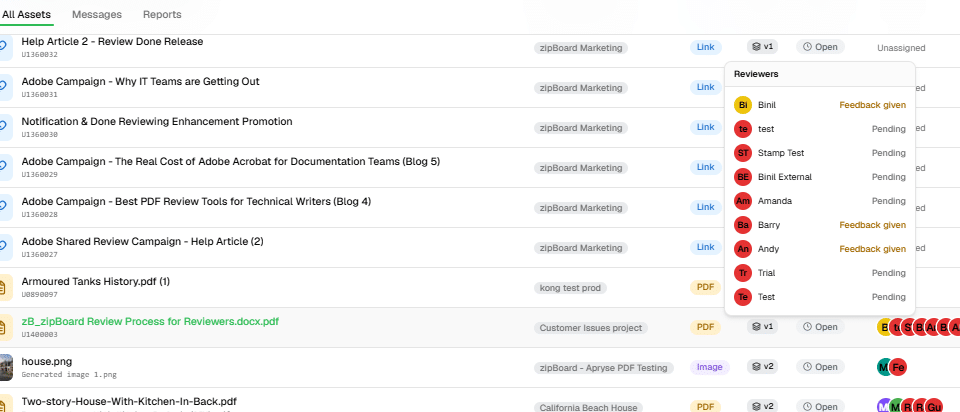Click Trial's Tr avatar

click(x=743, y=273)
